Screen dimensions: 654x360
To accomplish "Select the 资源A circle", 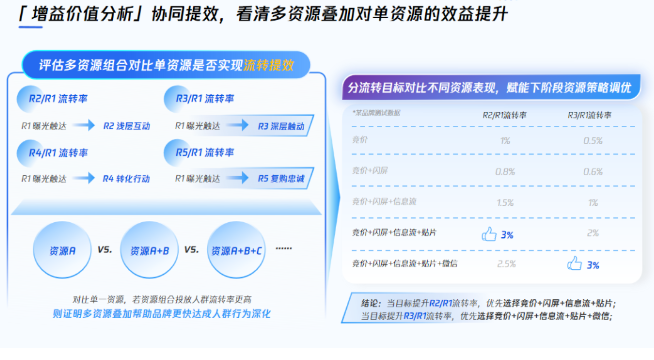I will [62, 250].
